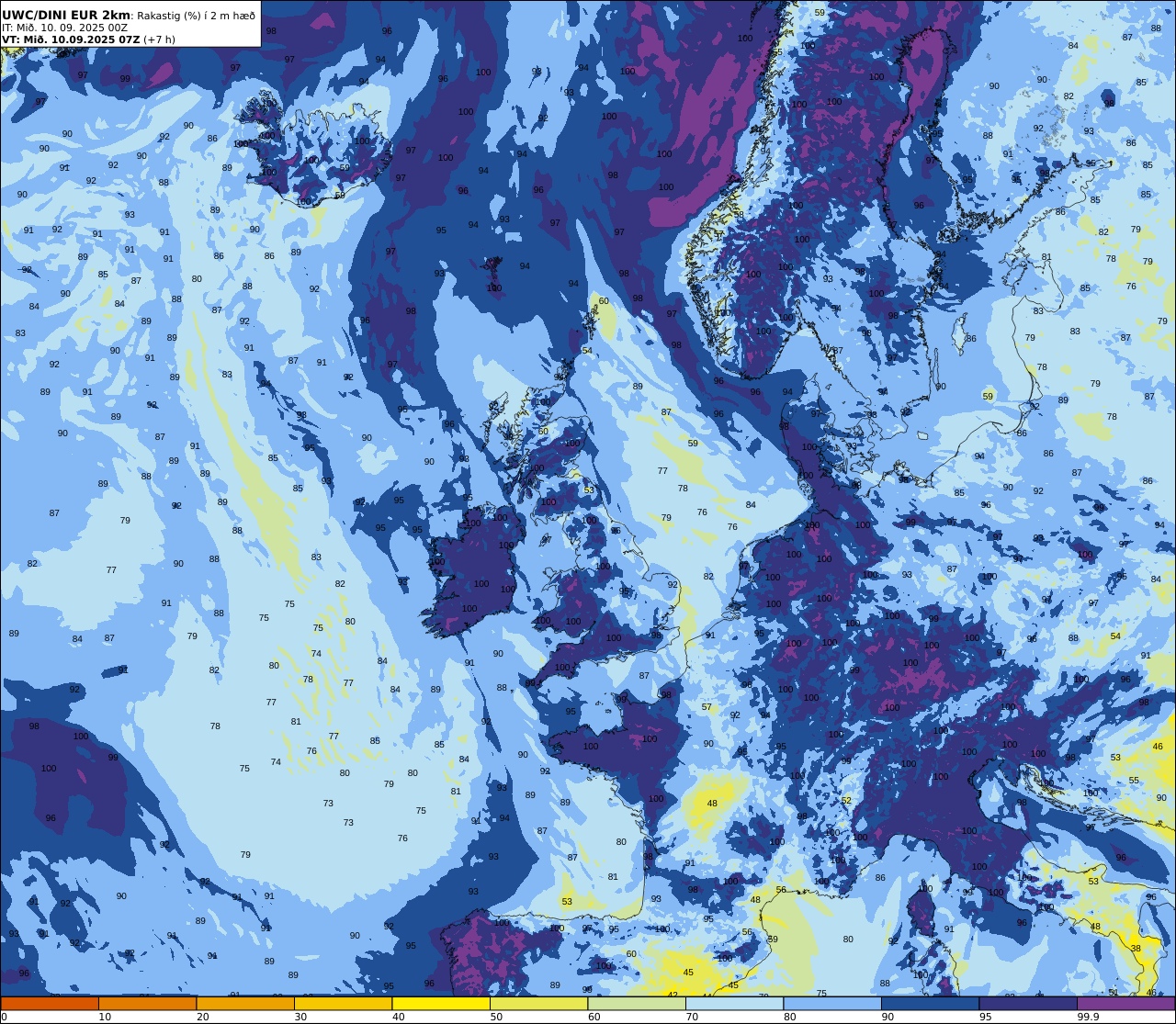Click the legend tick label 40
This screenshot has height=1024, width=1176.
pos(398,1017)
